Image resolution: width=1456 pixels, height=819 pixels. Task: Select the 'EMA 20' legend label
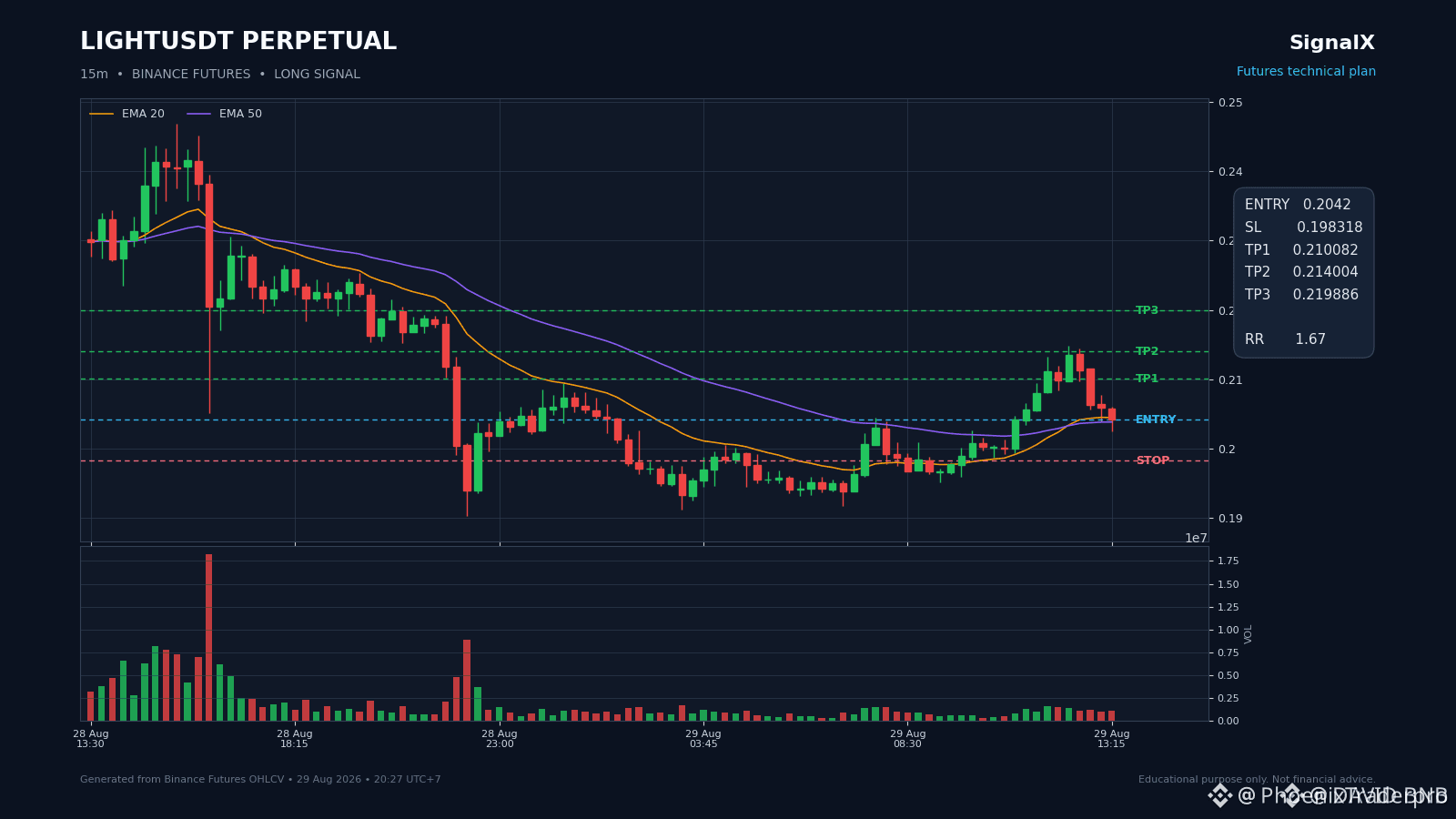point(143,114)
